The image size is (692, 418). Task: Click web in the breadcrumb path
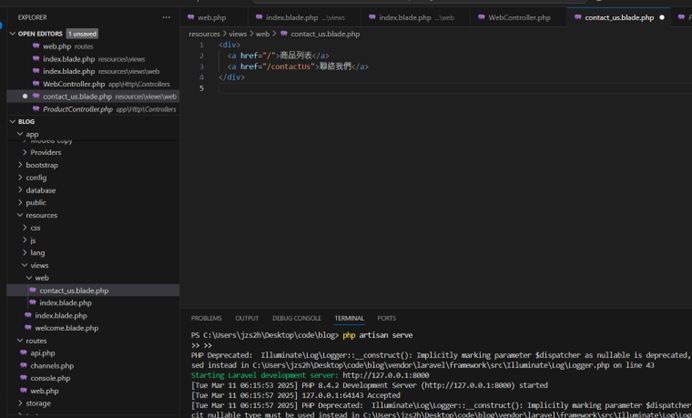point(262,34)
